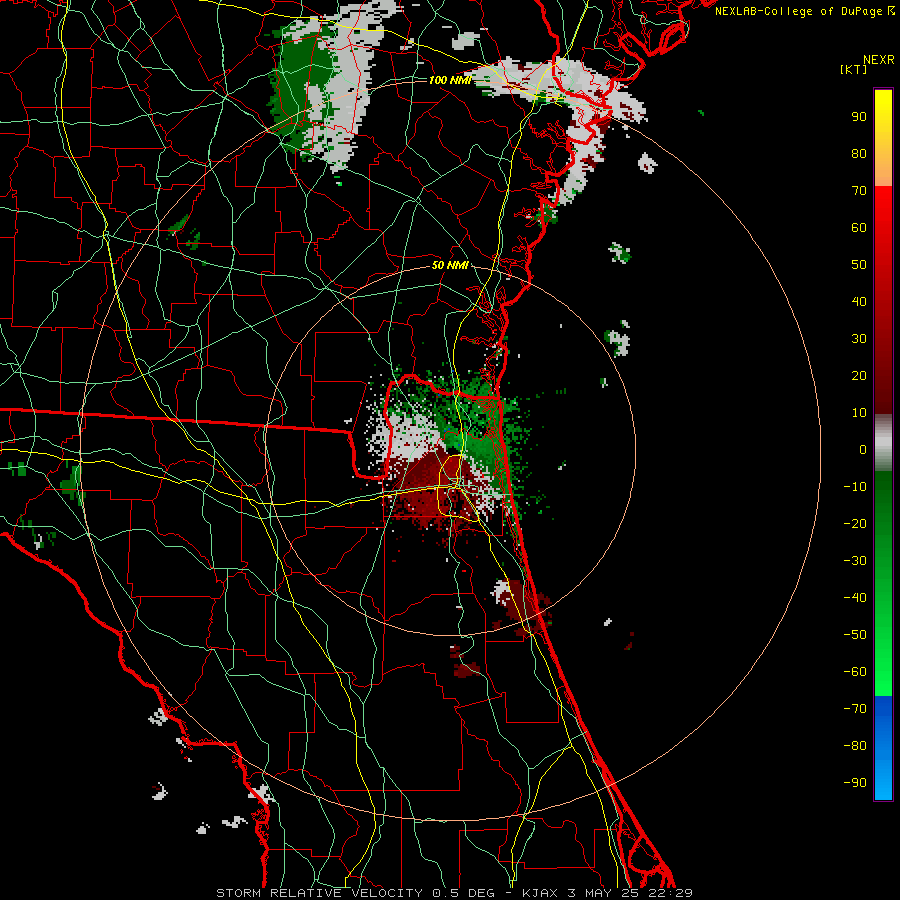Click the -80 value on the velocity scale
Viewport: 900px width, 900px height.
tap(855, 746)
